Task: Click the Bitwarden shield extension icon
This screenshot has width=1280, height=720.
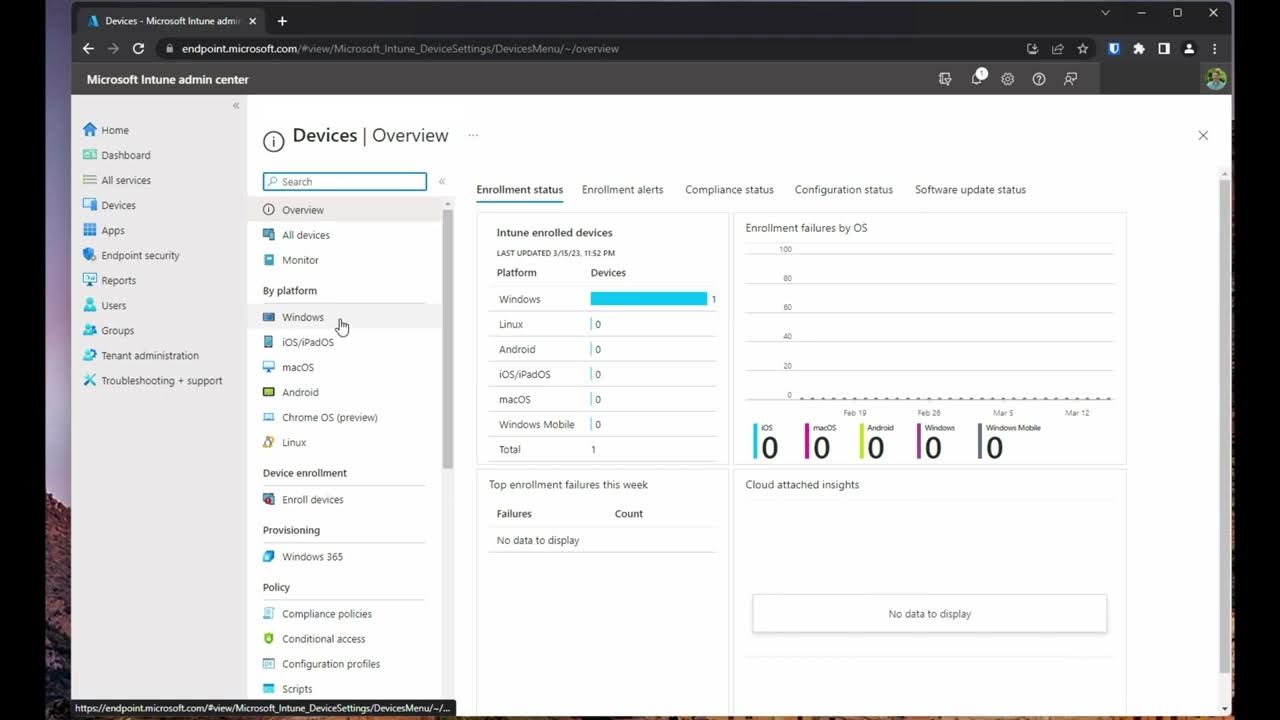Action: (x=1114, y=48)
